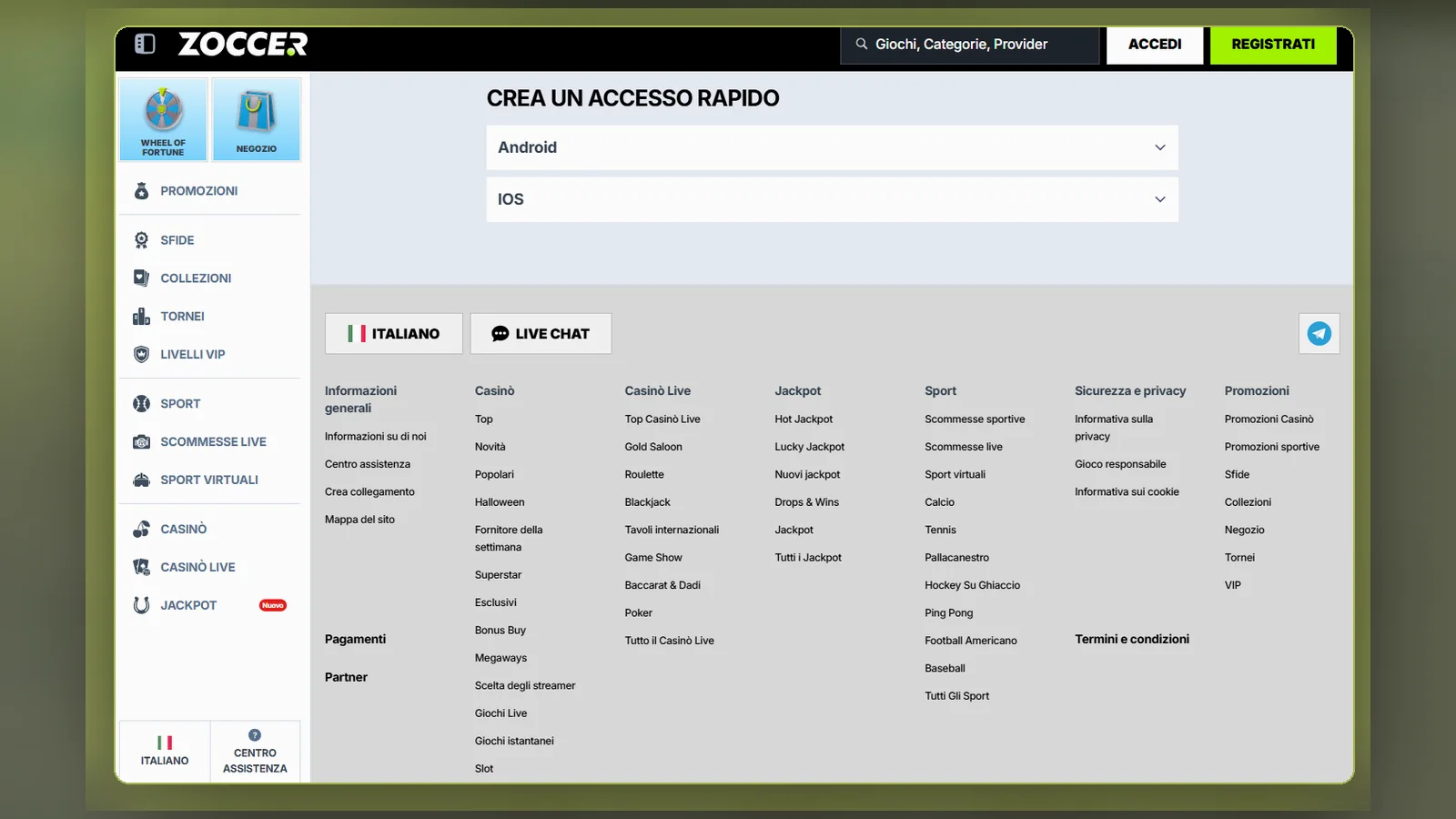Image resolution: width=1456 pixels, height=819 pixels.
Task: Collapse the sidebar with the panel icon
Action: 145,44
